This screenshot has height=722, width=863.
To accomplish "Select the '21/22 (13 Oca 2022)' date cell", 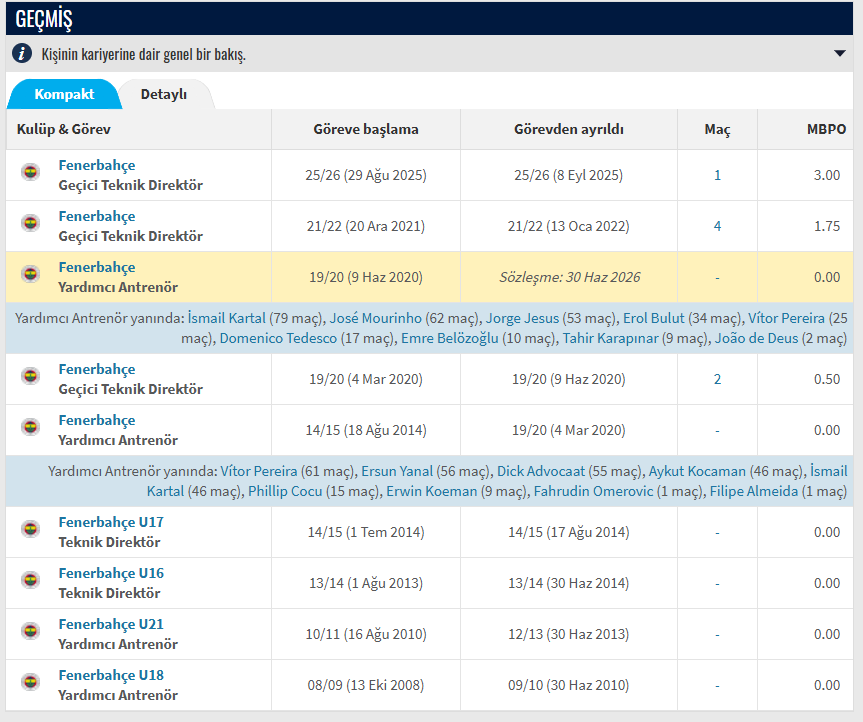I will (569, 226).
